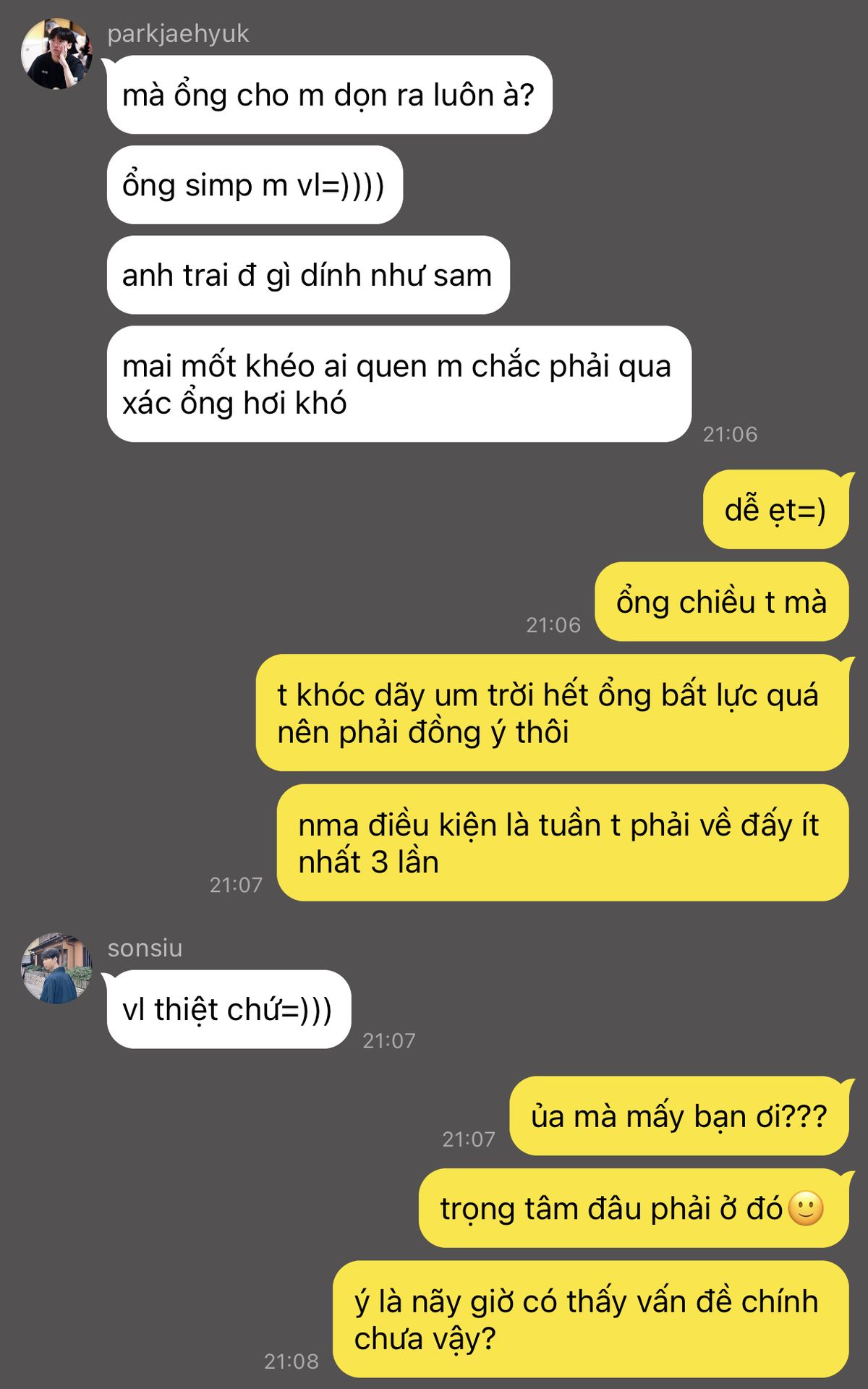Select message 'ổng simp m vl=))))'
This screenshot has width=868, height=1389.
coord(255,185)
